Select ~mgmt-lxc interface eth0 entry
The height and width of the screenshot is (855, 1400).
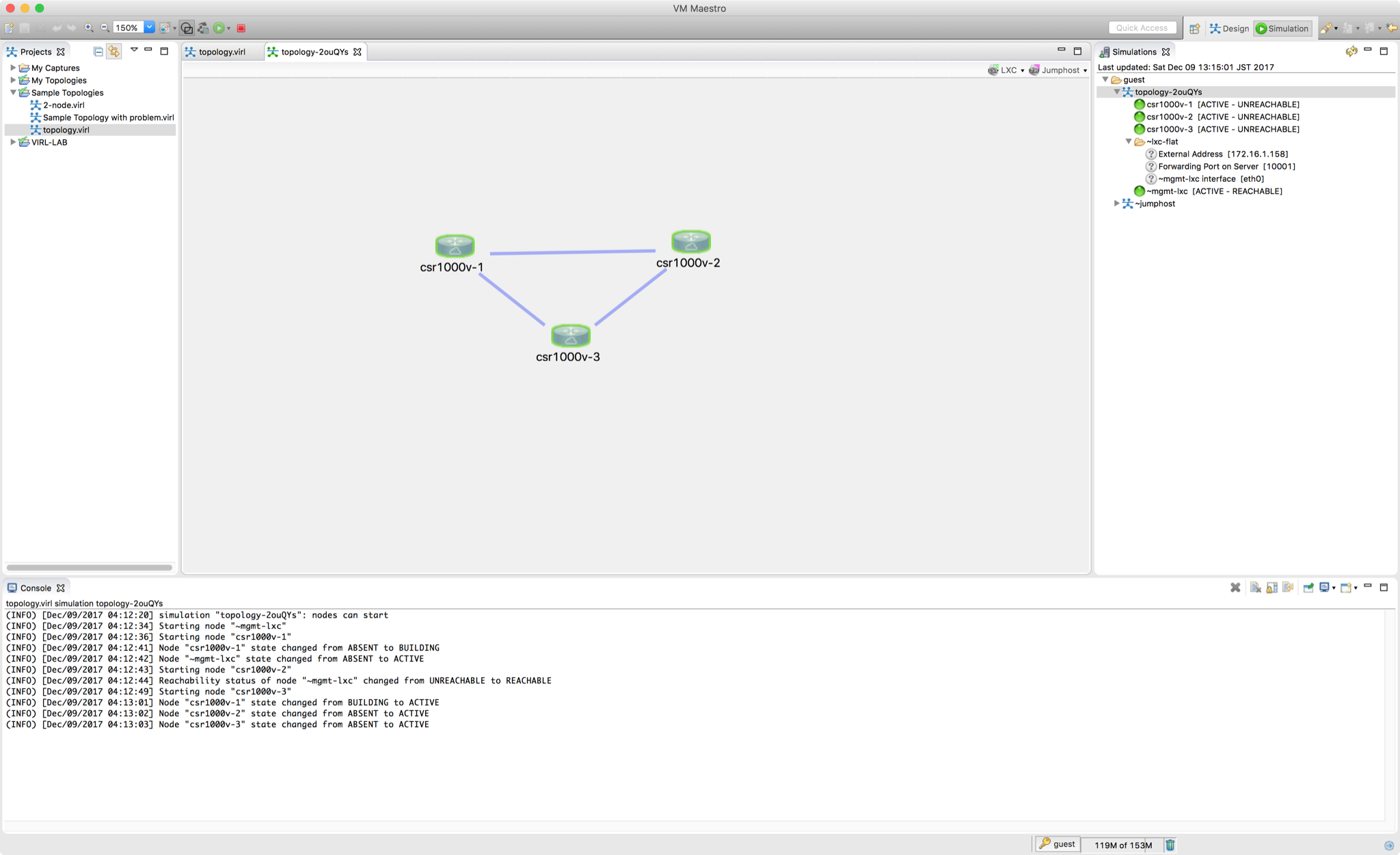click(x=1205, y=179)
